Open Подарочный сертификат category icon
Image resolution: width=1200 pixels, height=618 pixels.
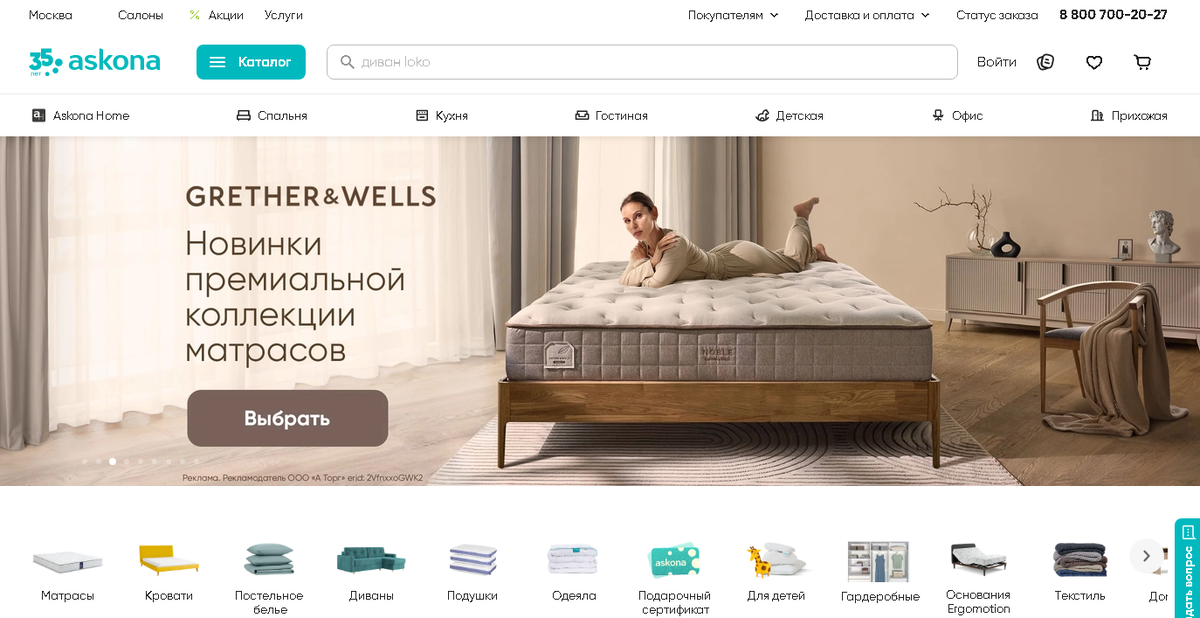(674, 560)
